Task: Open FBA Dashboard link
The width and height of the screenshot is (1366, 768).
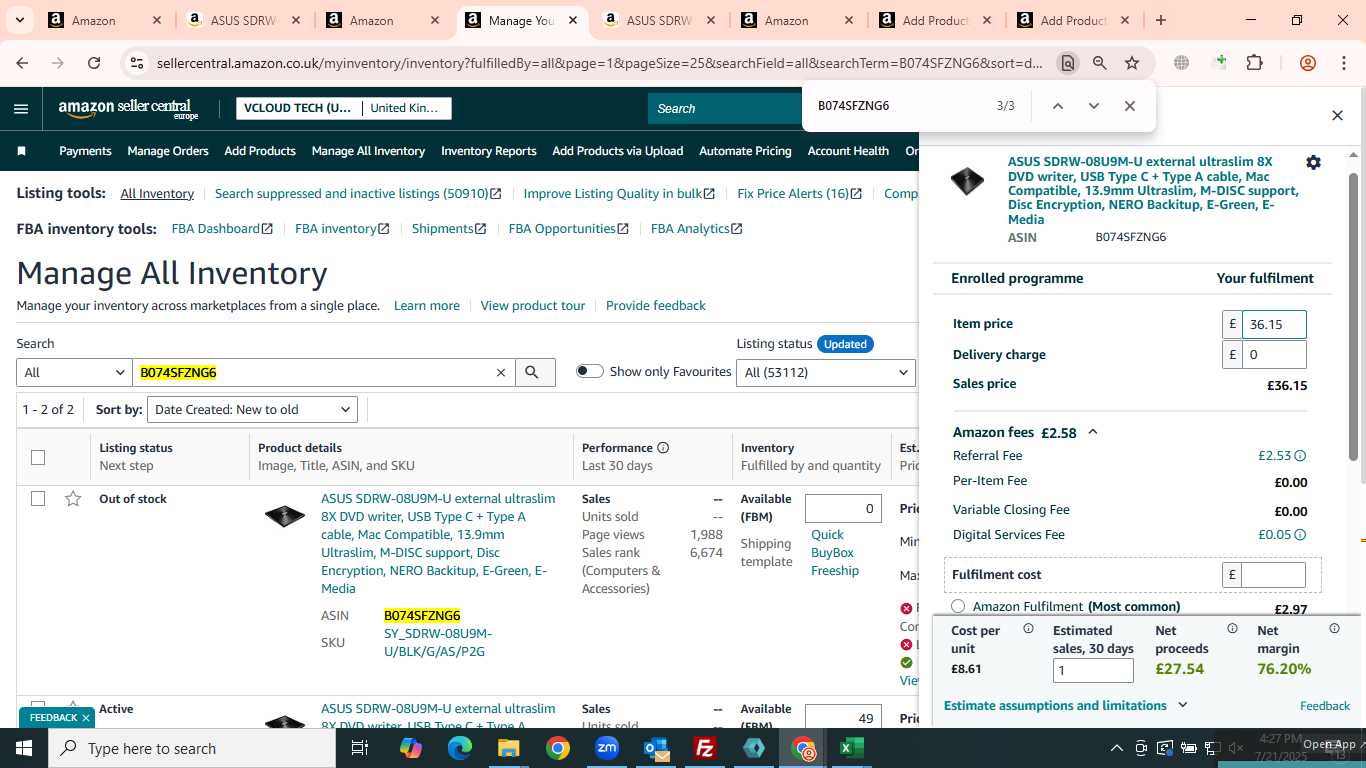Action: click(x=222, y=229)
